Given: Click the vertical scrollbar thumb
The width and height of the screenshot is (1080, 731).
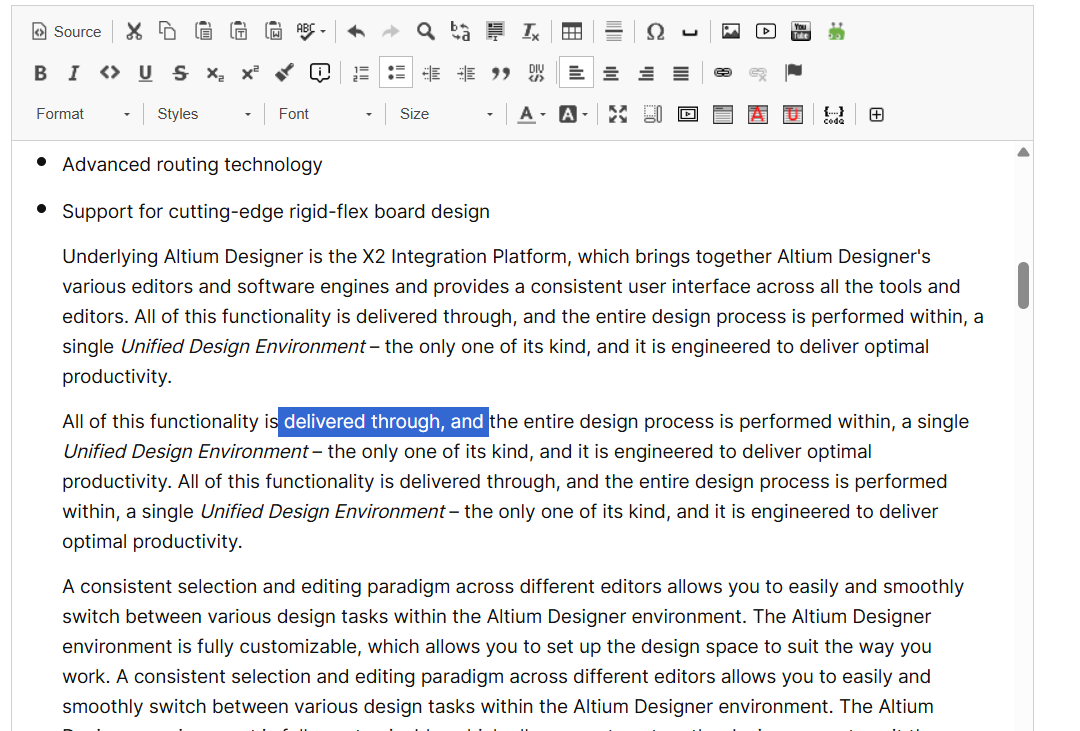Looking at the screenshot, I should (1024, 285).
